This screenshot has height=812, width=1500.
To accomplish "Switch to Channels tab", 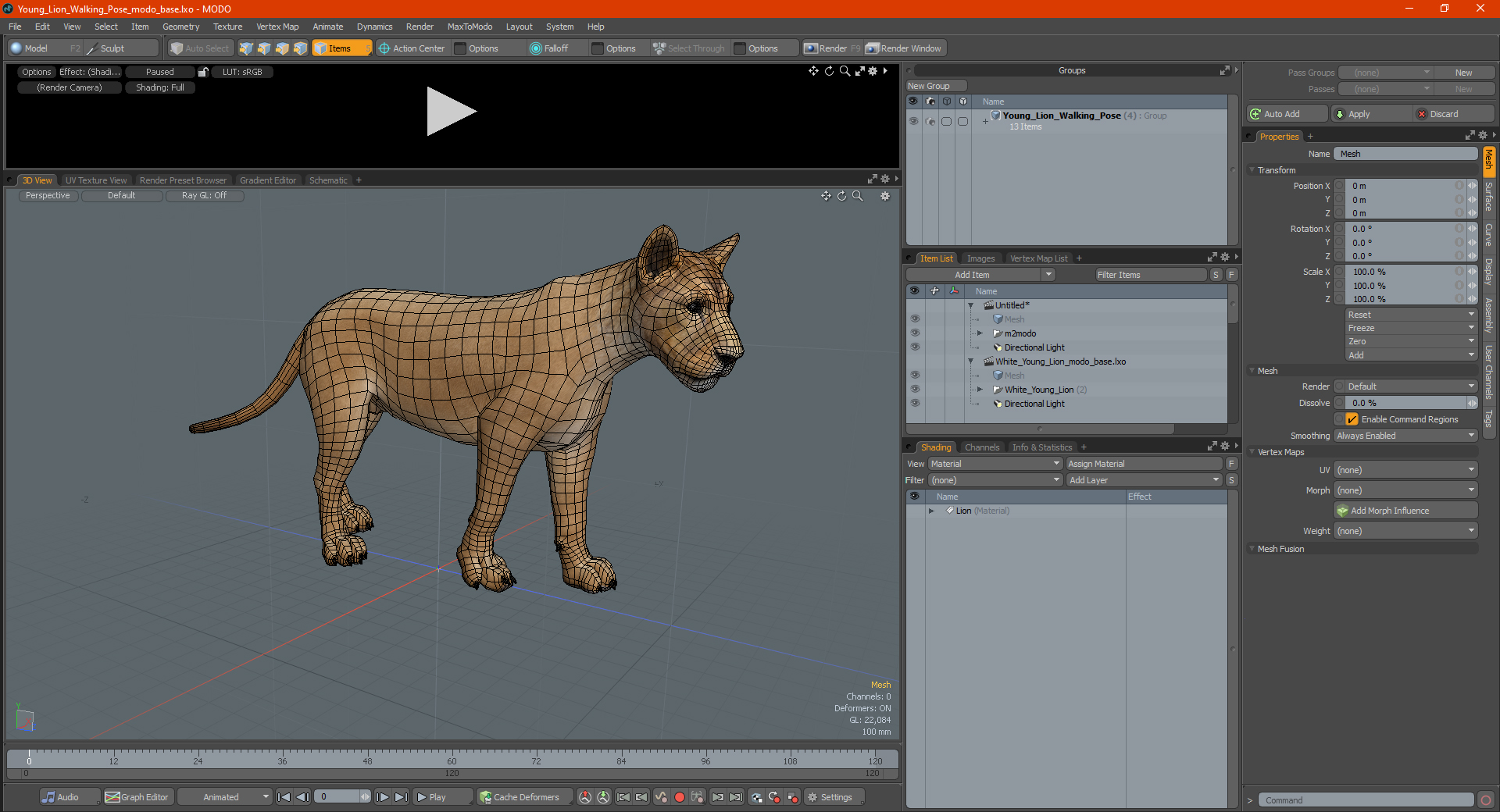I will pyautogui.click(x=982, y=447).
